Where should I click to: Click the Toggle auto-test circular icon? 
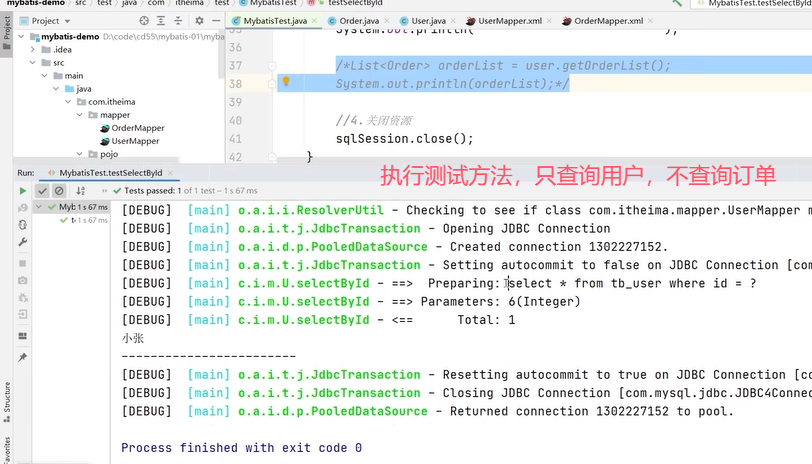(22, 225)
